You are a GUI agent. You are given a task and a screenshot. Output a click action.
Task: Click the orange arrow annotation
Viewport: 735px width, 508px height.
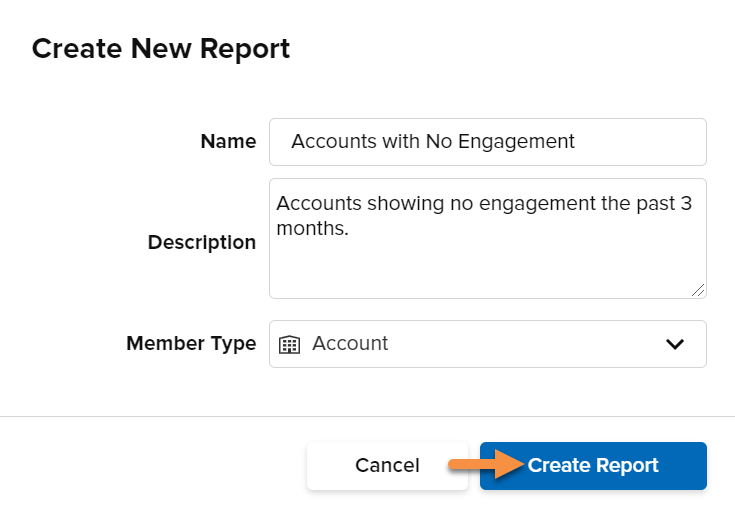(x=486, y=464)
